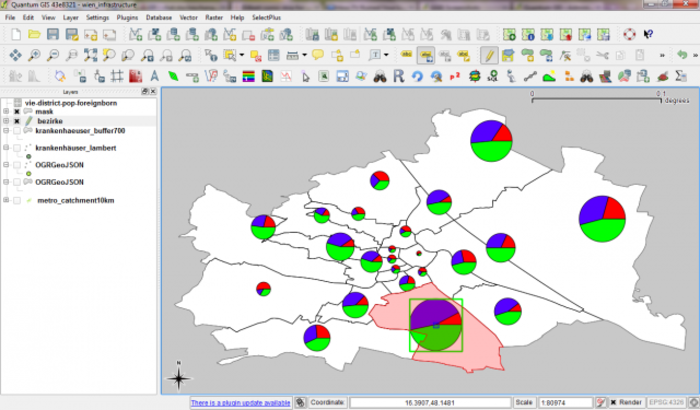The image size is (700, 410).
Task: Click the Coordinate input field
Action: [430, 403]
